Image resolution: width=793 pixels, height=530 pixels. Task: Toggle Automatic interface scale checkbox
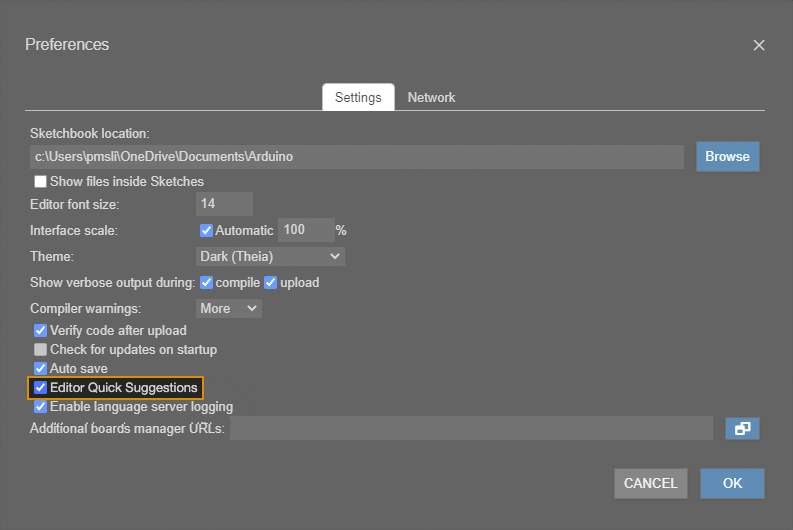click(207, 230)
